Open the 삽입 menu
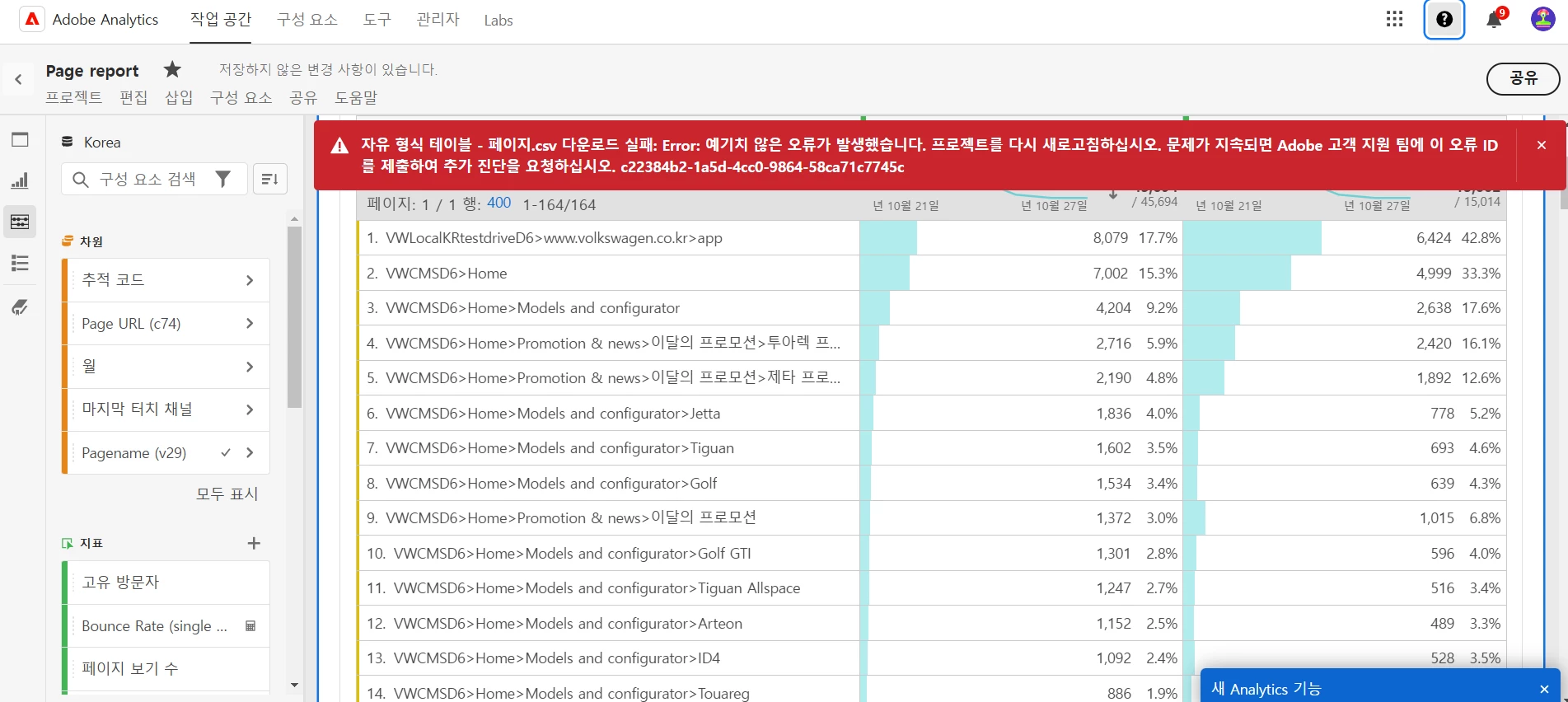 (x=179, y=97)
